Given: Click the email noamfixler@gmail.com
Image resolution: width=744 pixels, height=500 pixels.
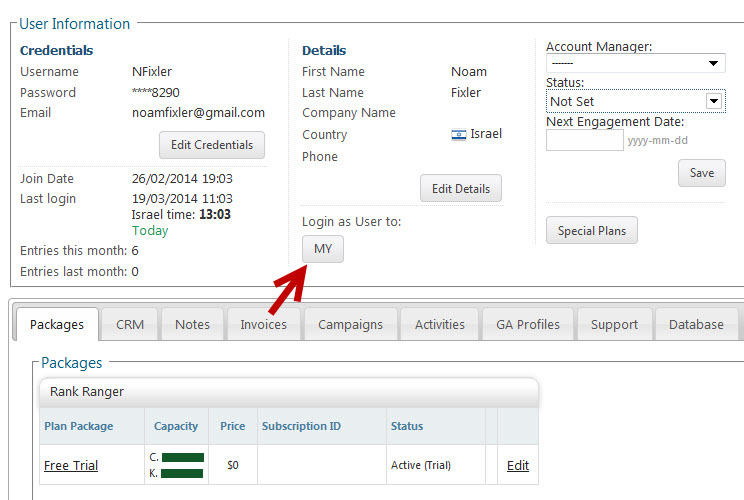Looking at the screenshot, I should (x=198, y=113).
